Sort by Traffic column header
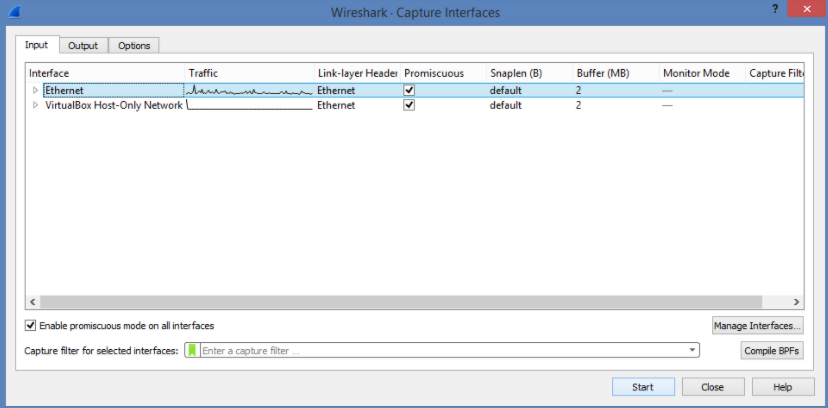Image resolution: width=828 pixels, height=408 pixels. 249,73
